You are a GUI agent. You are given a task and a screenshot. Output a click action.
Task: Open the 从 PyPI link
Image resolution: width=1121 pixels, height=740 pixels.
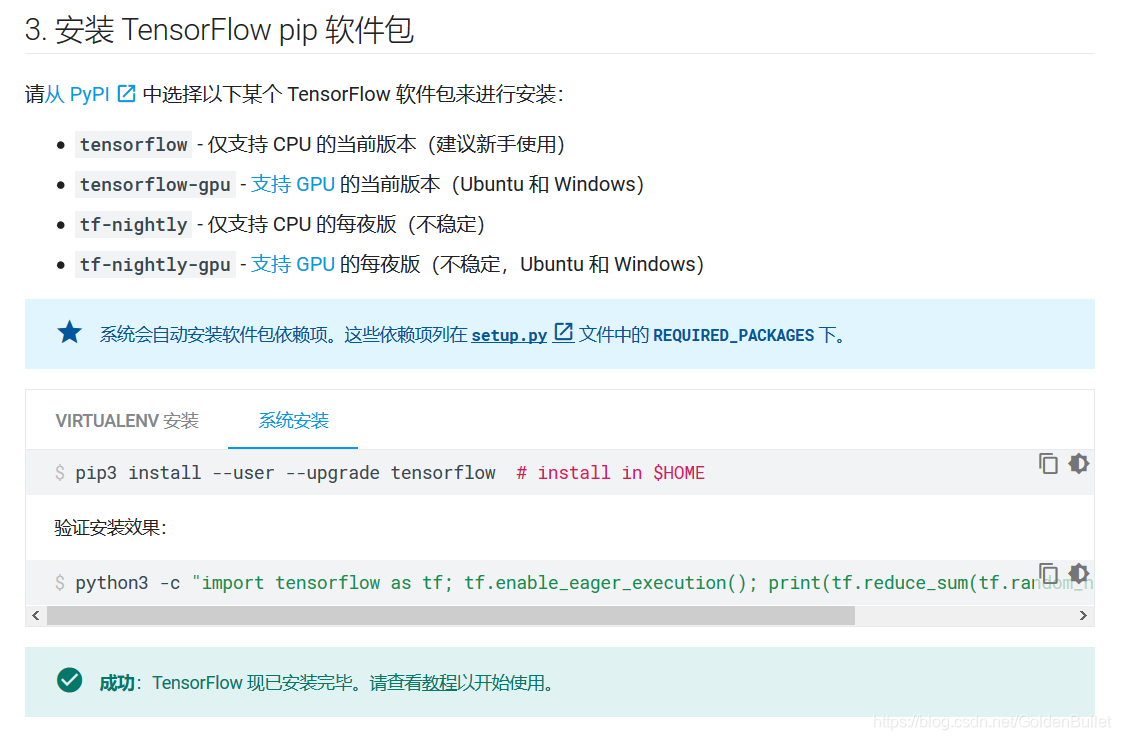click(x=77, y=94)
